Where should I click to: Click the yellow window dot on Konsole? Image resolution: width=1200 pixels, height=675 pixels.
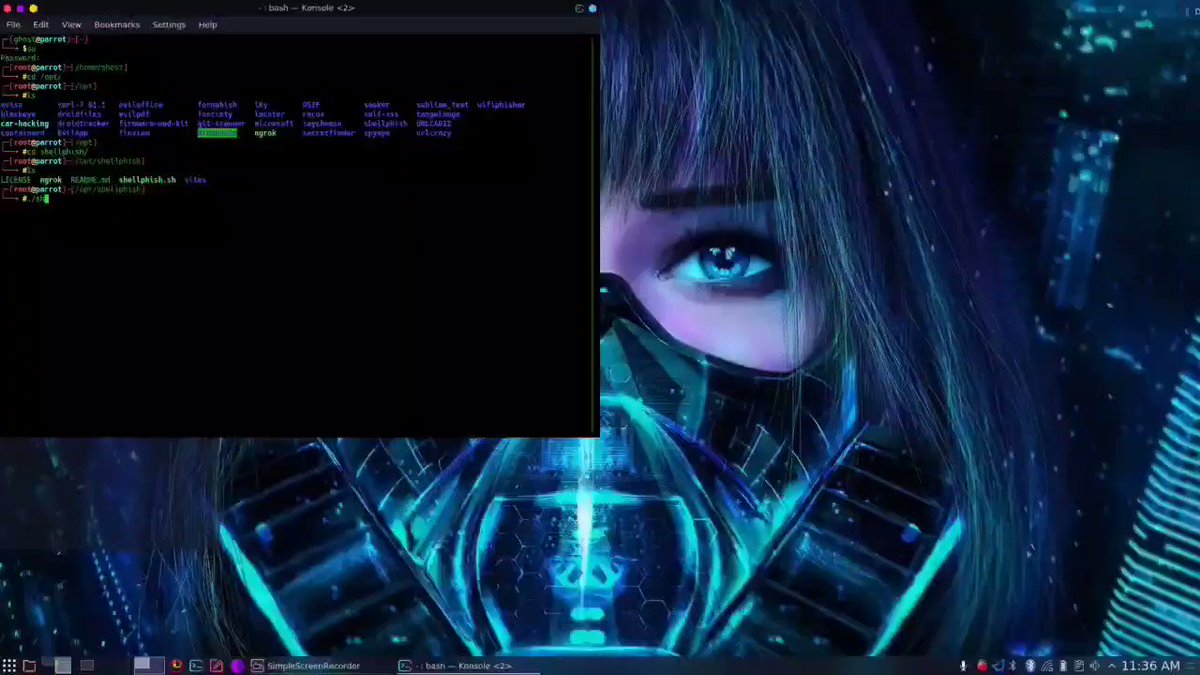tap(33, 8)
